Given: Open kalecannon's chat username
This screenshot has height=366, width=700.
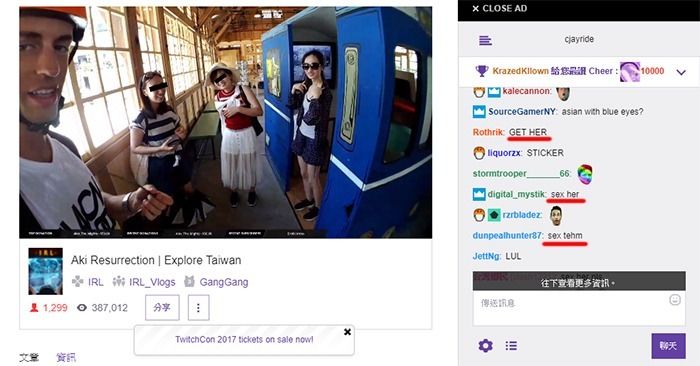Looking at the screenshot, I should [527, 91].
